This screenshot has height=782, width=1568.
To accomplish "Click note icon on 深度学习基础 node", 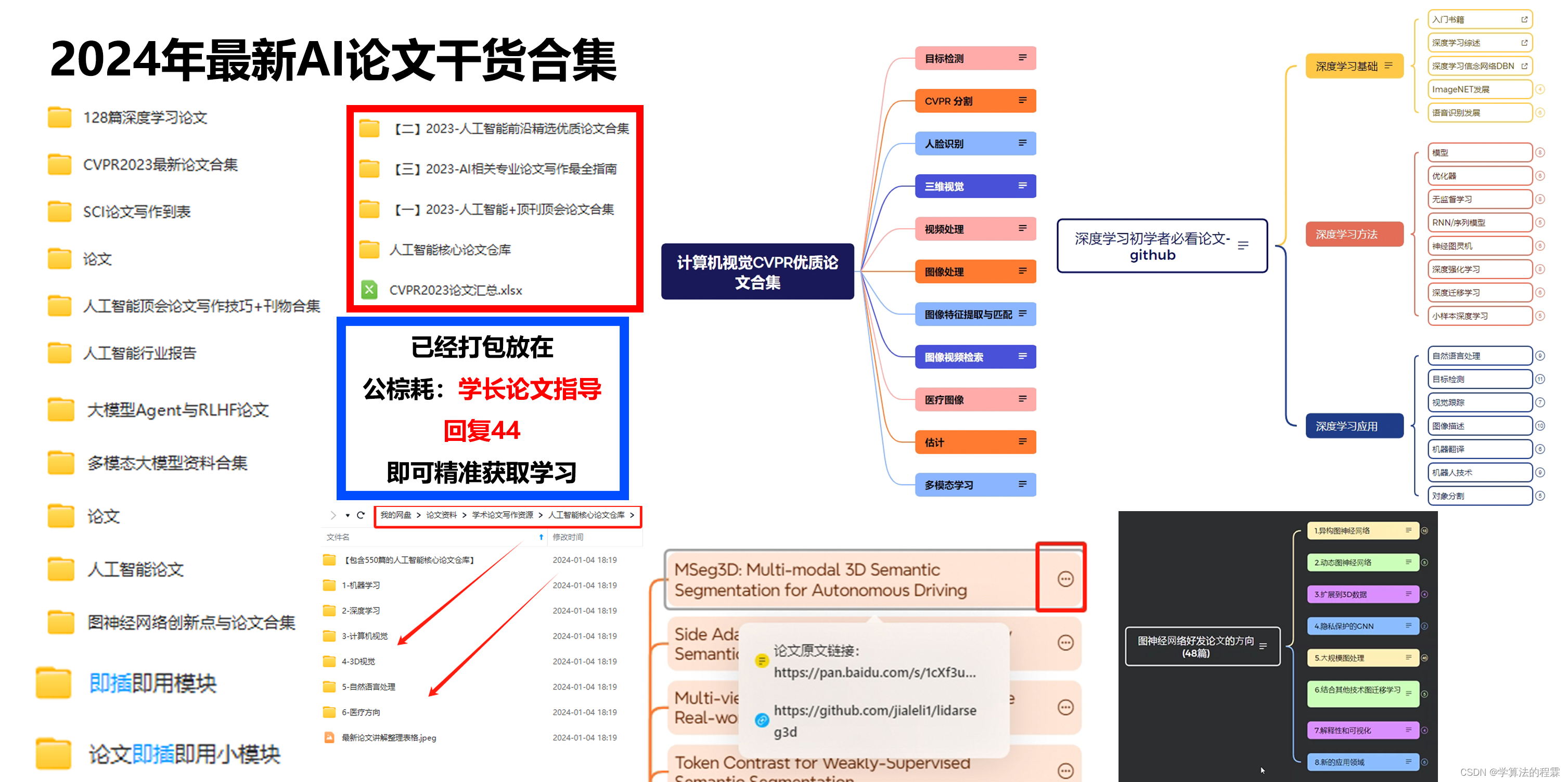I will tap(1389, 66).
